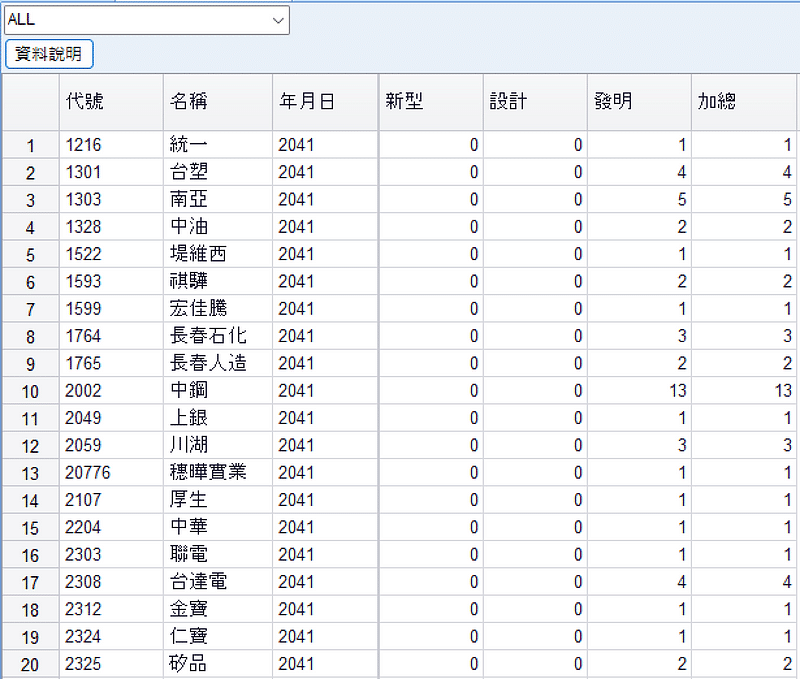Click 發明 value 3 in 川湖 row
The image size is (800, 679).
(639, 446)
